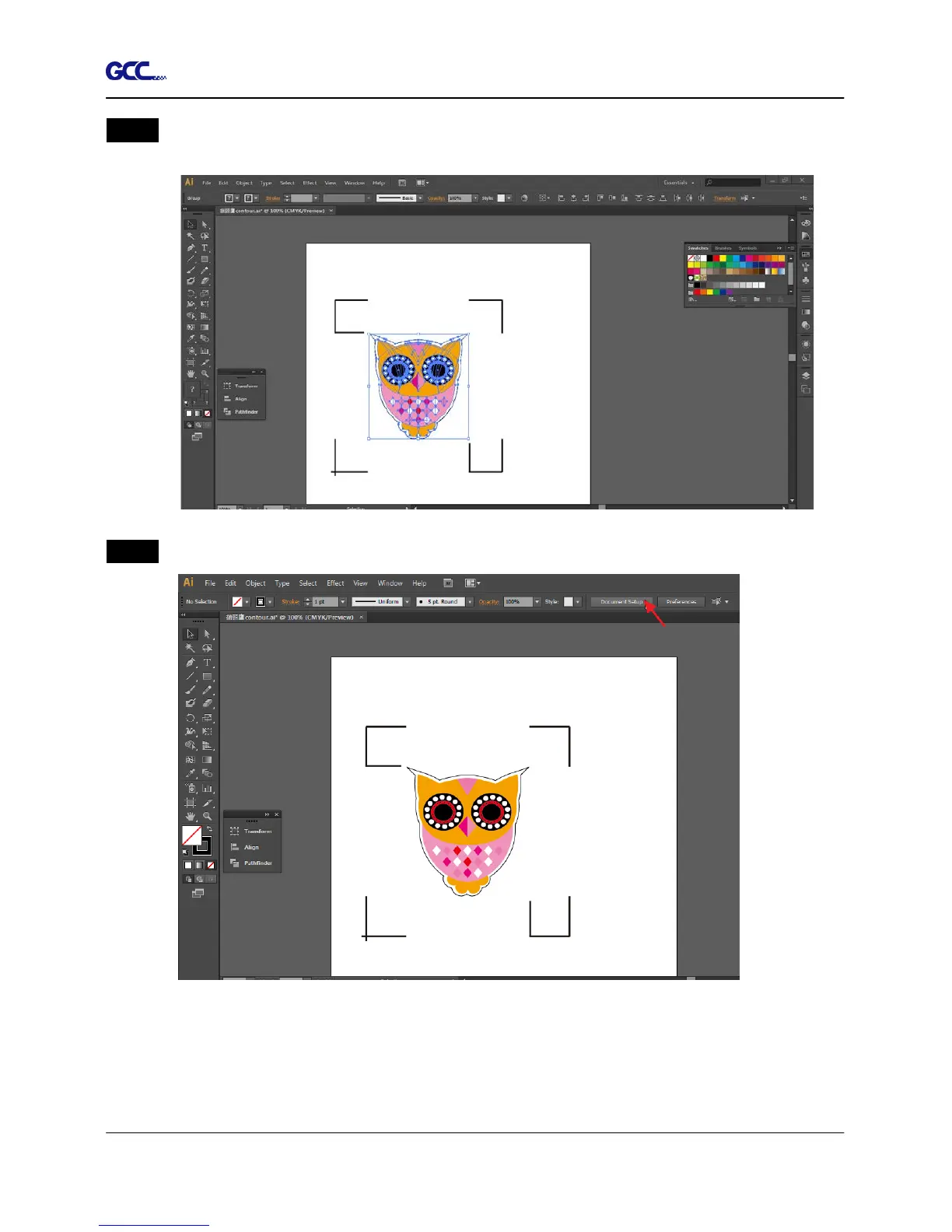Select Direct Selection tool in lower Illustrator screenshot
Screen dimensions: 952x1232
tap(207, 634)
